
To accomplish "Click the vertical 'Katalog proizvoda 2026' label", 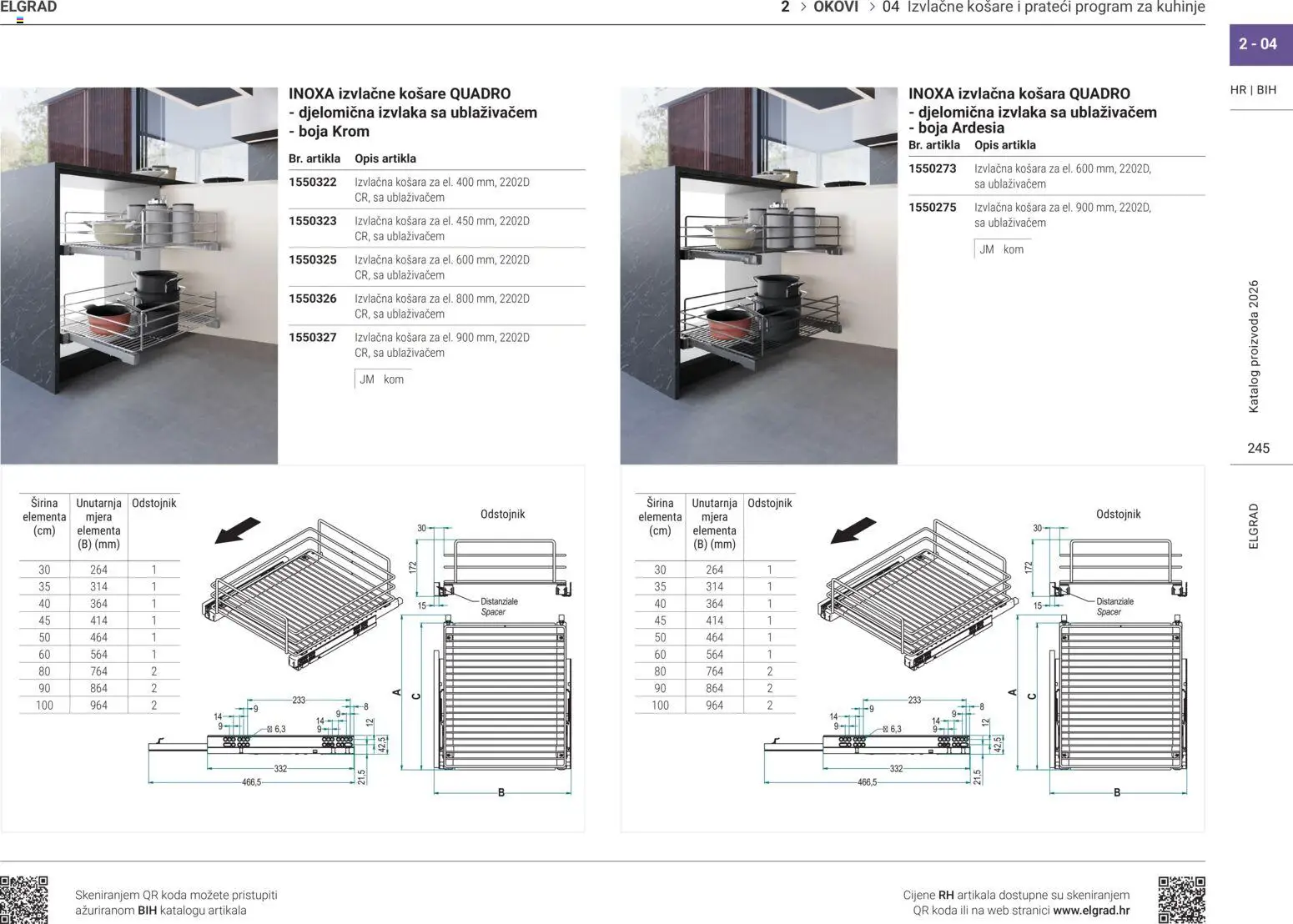I will (1253, 346).
